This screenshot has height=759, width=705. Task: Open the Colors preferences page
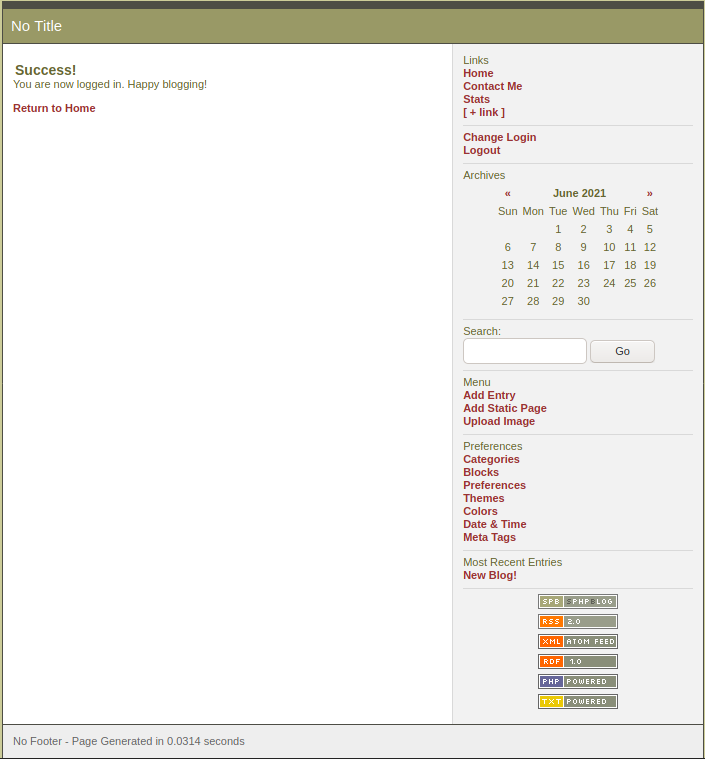click(x=480, y=511)
